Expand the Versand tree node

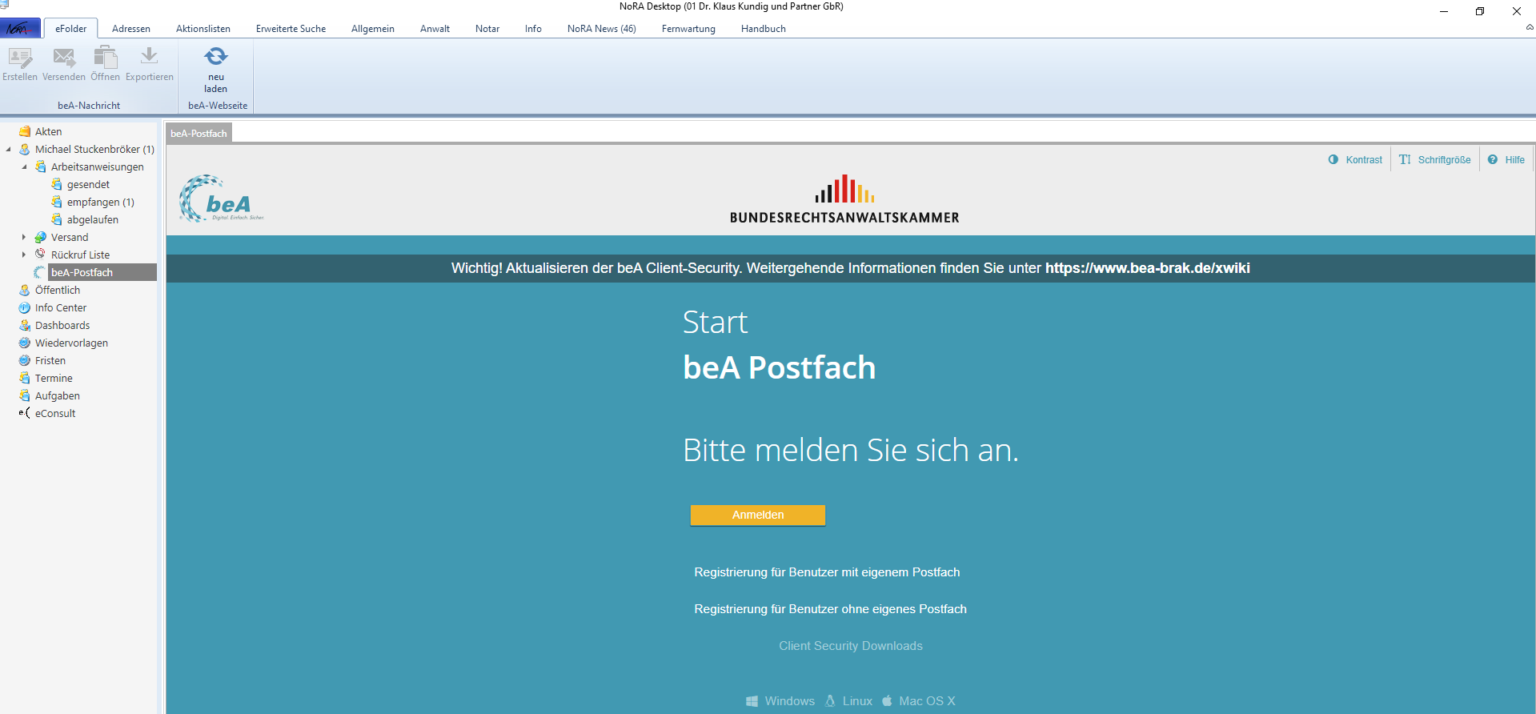22,237
